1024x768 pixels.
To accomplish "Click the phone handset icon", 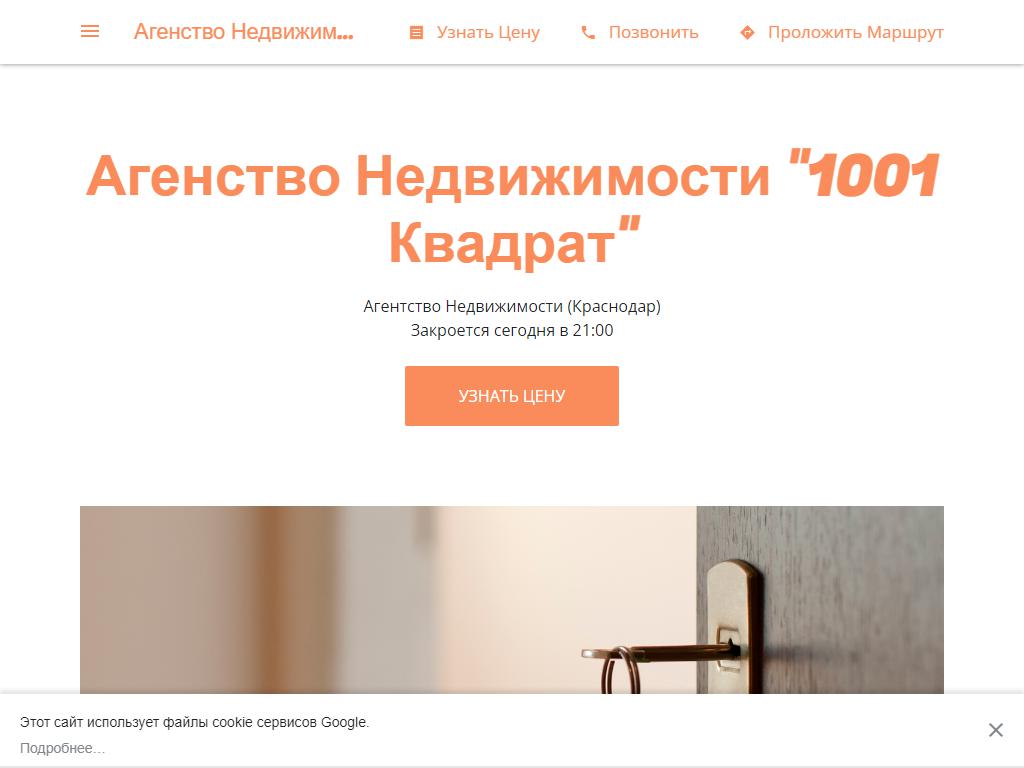I will (588, 33).
